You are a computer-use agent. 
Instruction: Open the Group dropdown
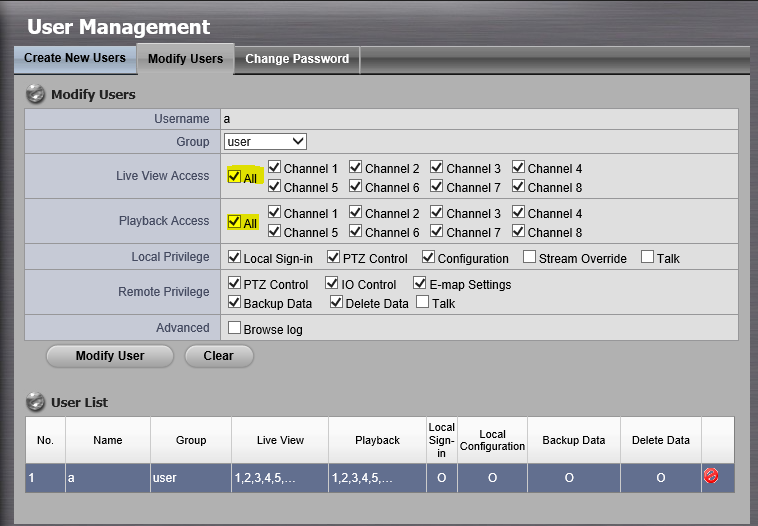[x=265, y=142]
